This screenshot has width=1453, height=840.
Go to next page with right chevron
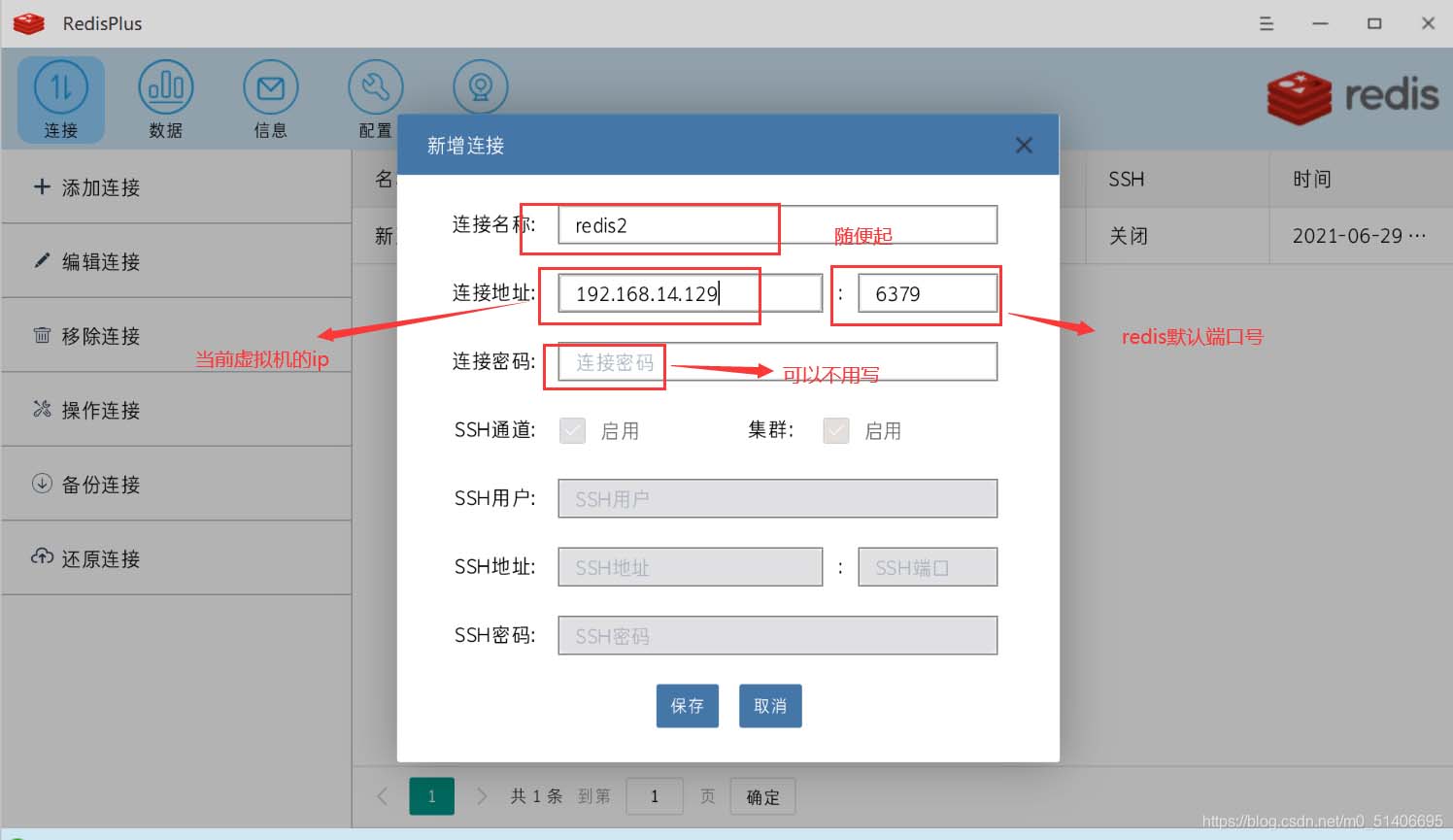coord(482,796)
